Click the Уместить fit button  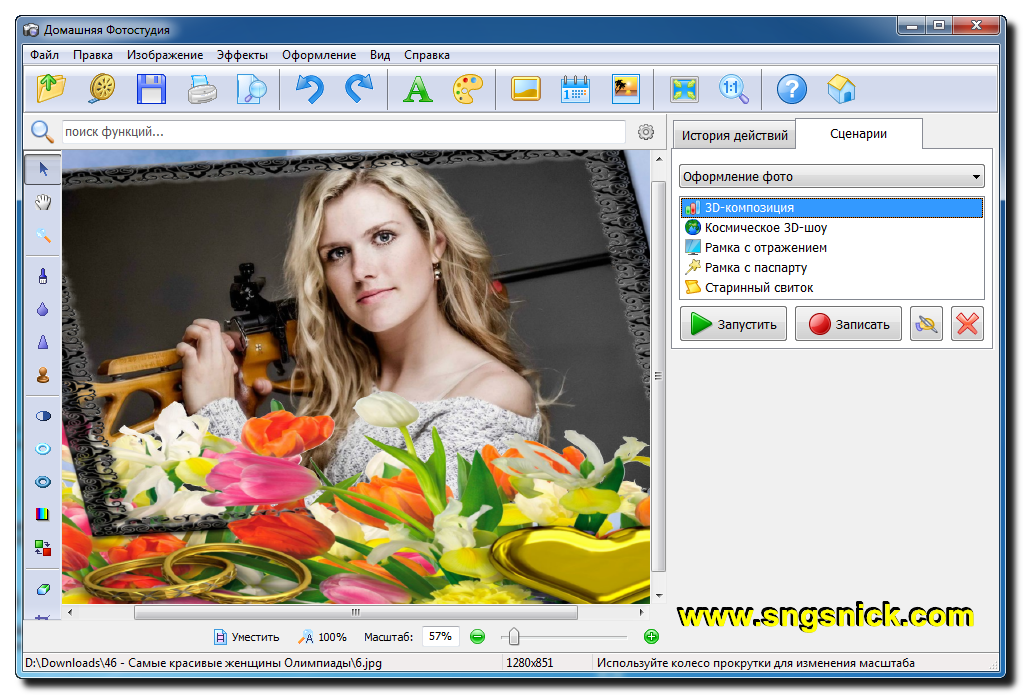tap(247, 637)
